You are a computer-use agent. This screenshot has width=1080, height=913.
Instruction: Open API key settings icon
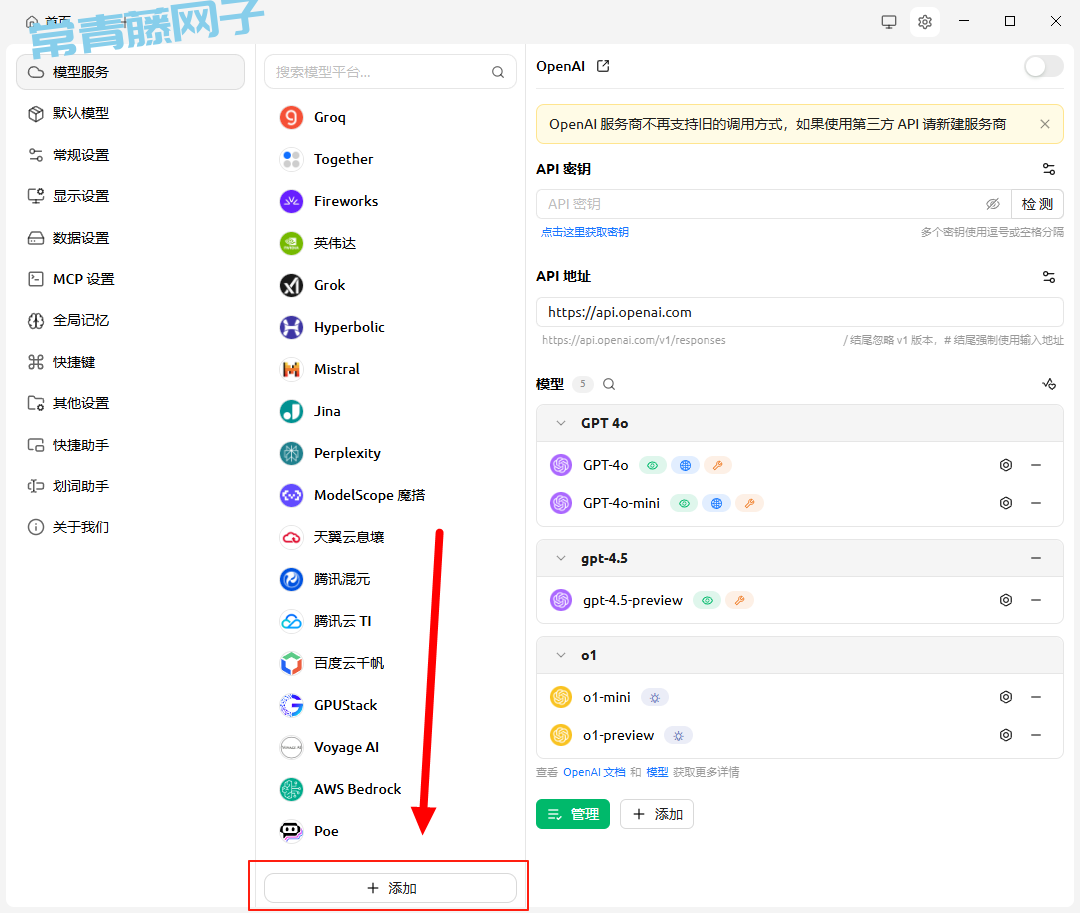pos(1049,169)
